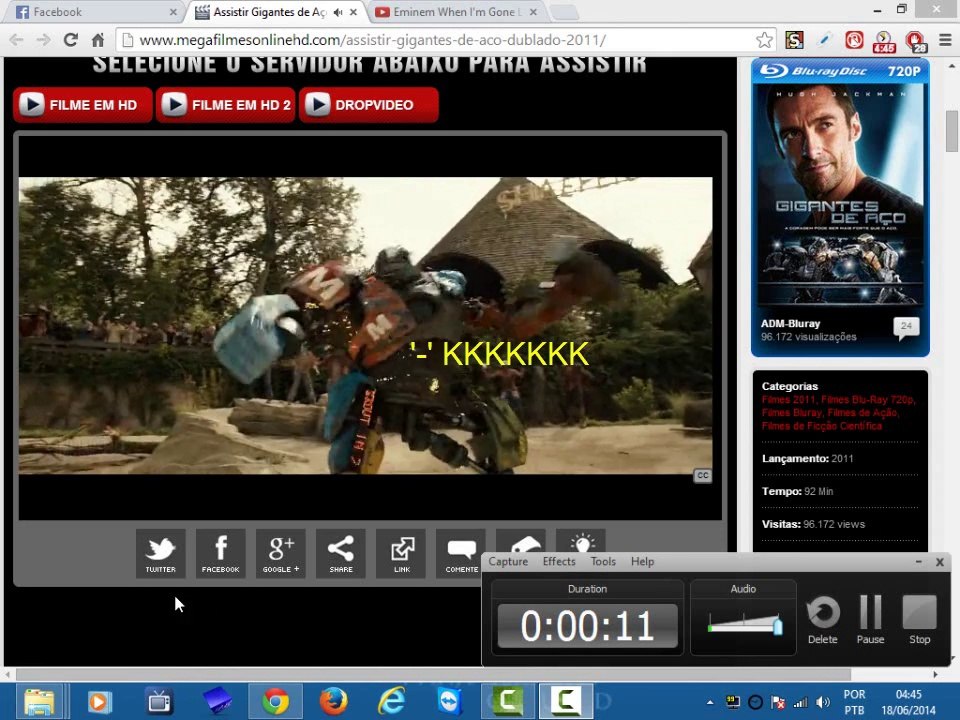
Task: Open a new browser tab
Action: click(x=563, y=12)
